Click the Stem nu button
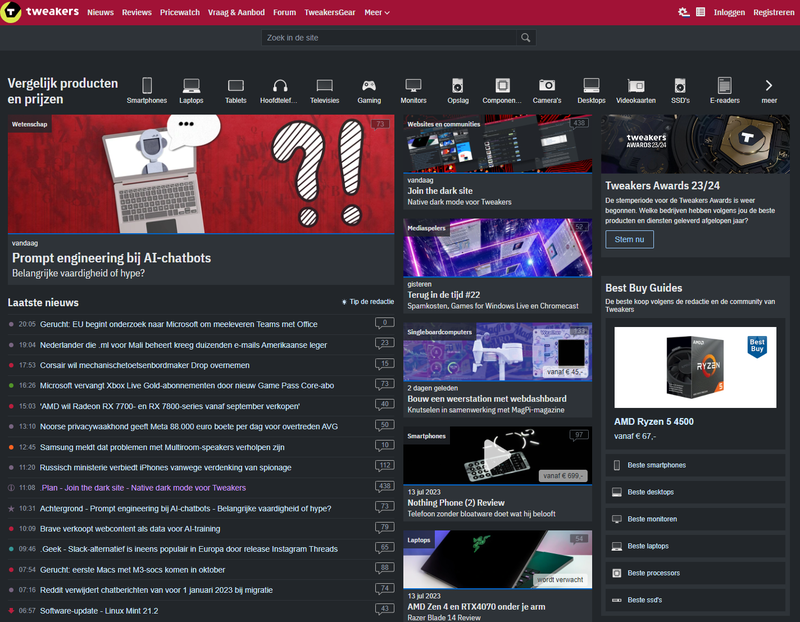 tap(629, 239)
